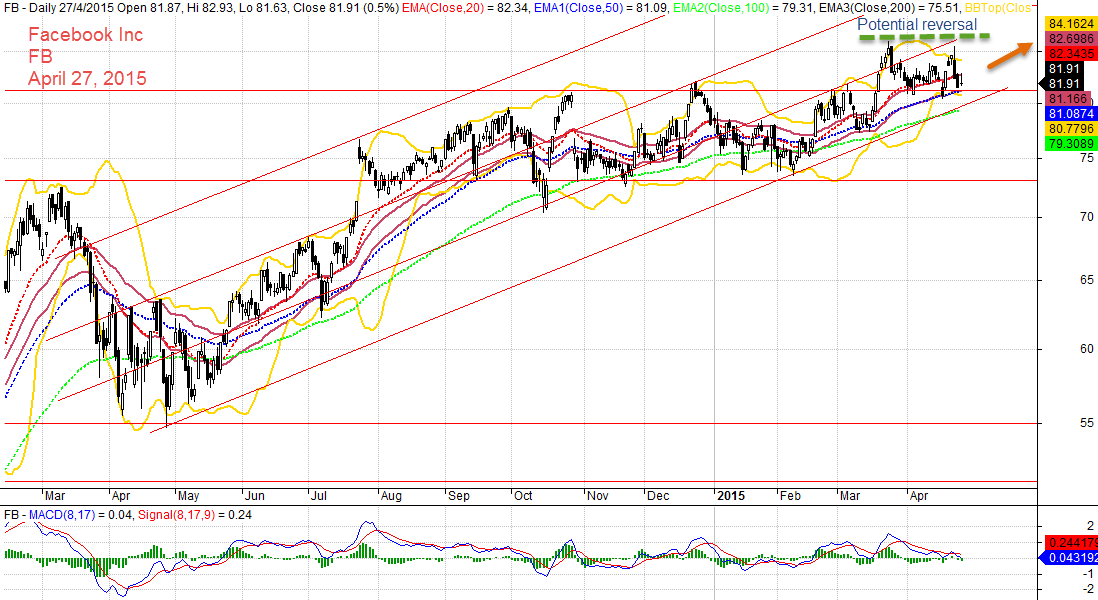The height and width of the screenshot is (600, 1098).
Task: Select the 'Signal(8,17,9) = 0.24' indicator label
Action: point(195,515)
